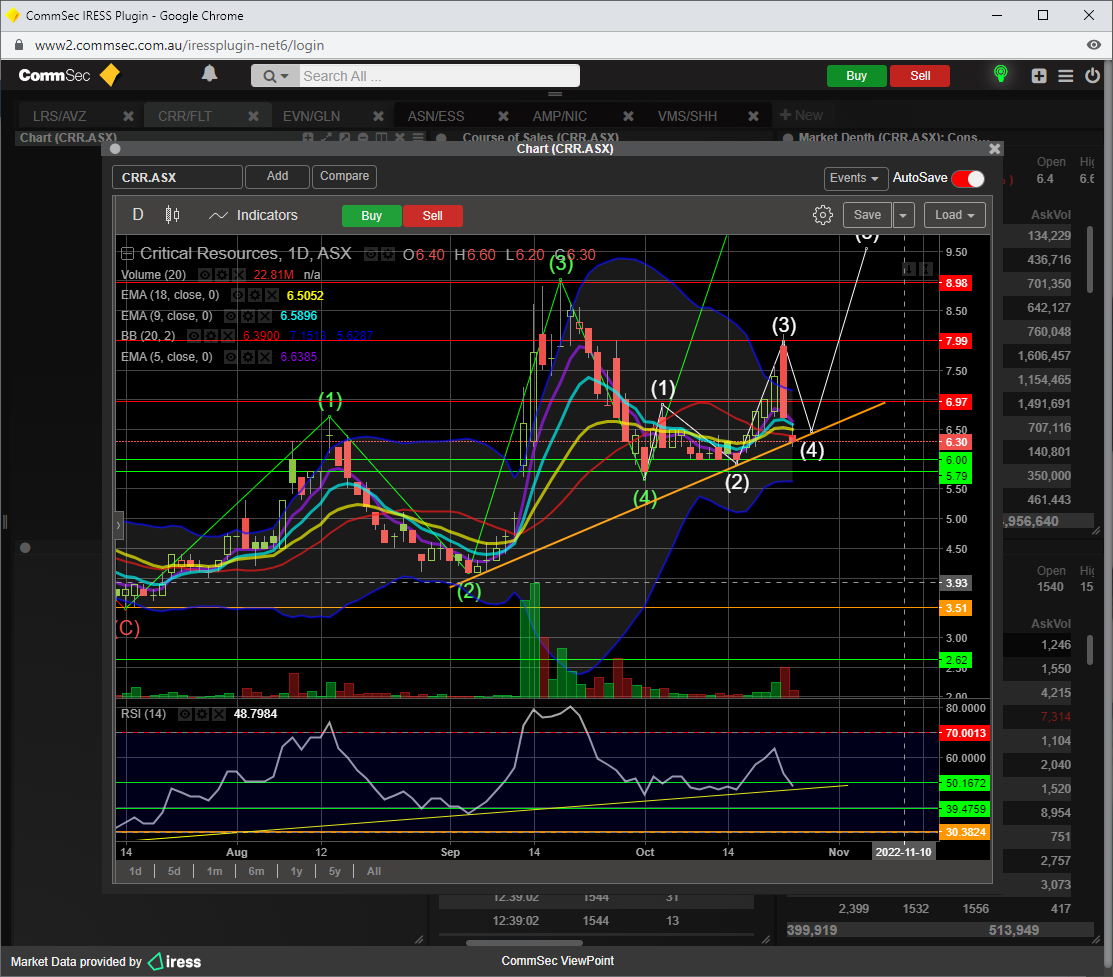
Task: Click the CRR.ASX symbol input box
Action: (x=178, y=177)
